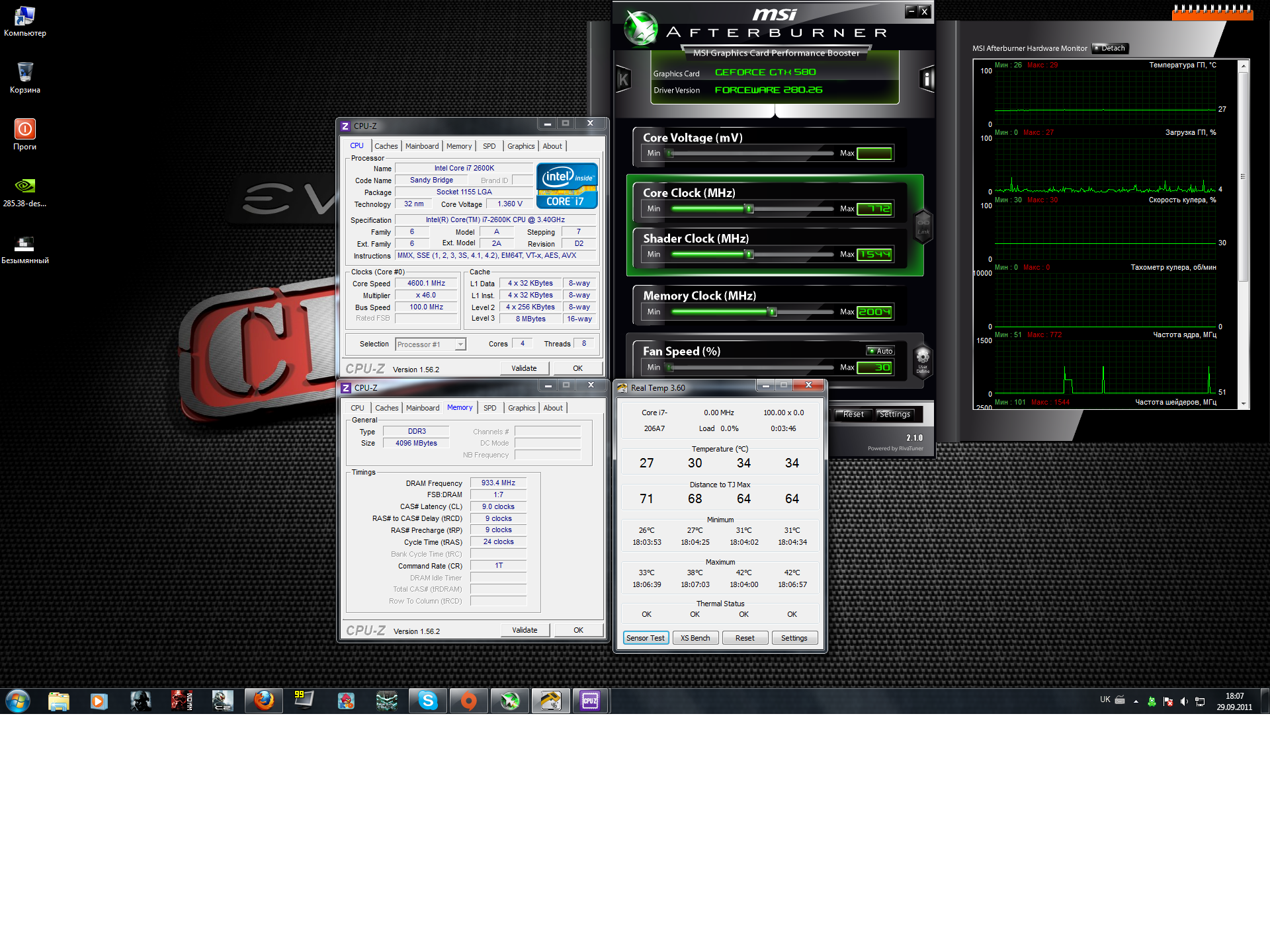The height and width of the screenshot is (952, 1270).
Task: Expand the Processor #1 selection dropdown
Action: pos(460,344)
